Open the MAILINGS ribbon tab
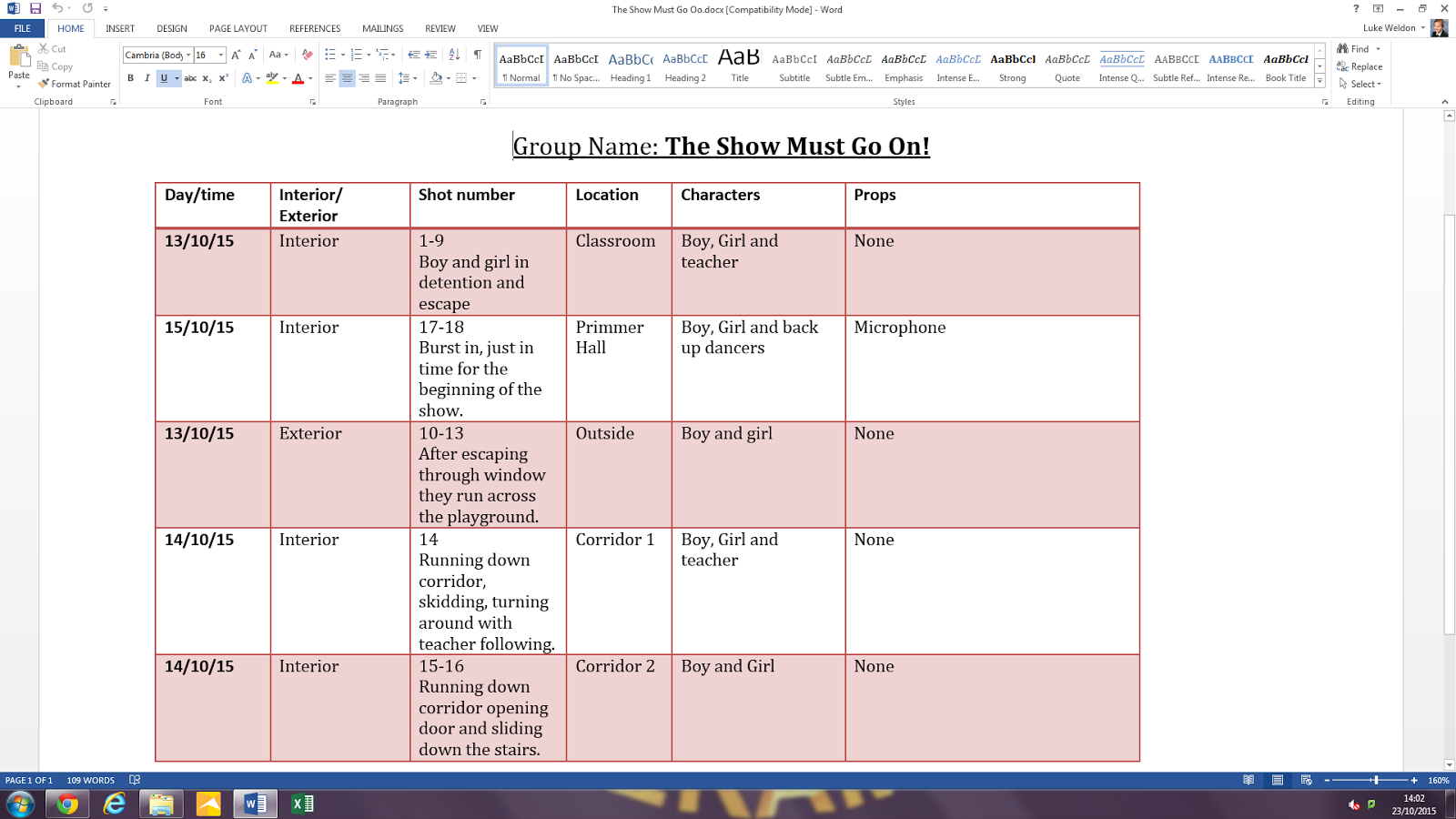The image size is (1456, 819). tap(382, 28)
